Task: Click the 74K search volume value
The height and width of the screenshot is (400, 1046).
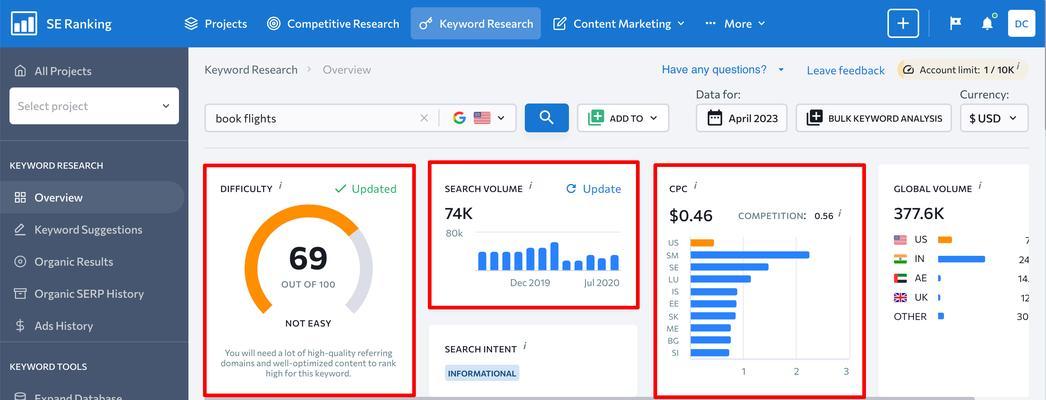Action: 458,213
